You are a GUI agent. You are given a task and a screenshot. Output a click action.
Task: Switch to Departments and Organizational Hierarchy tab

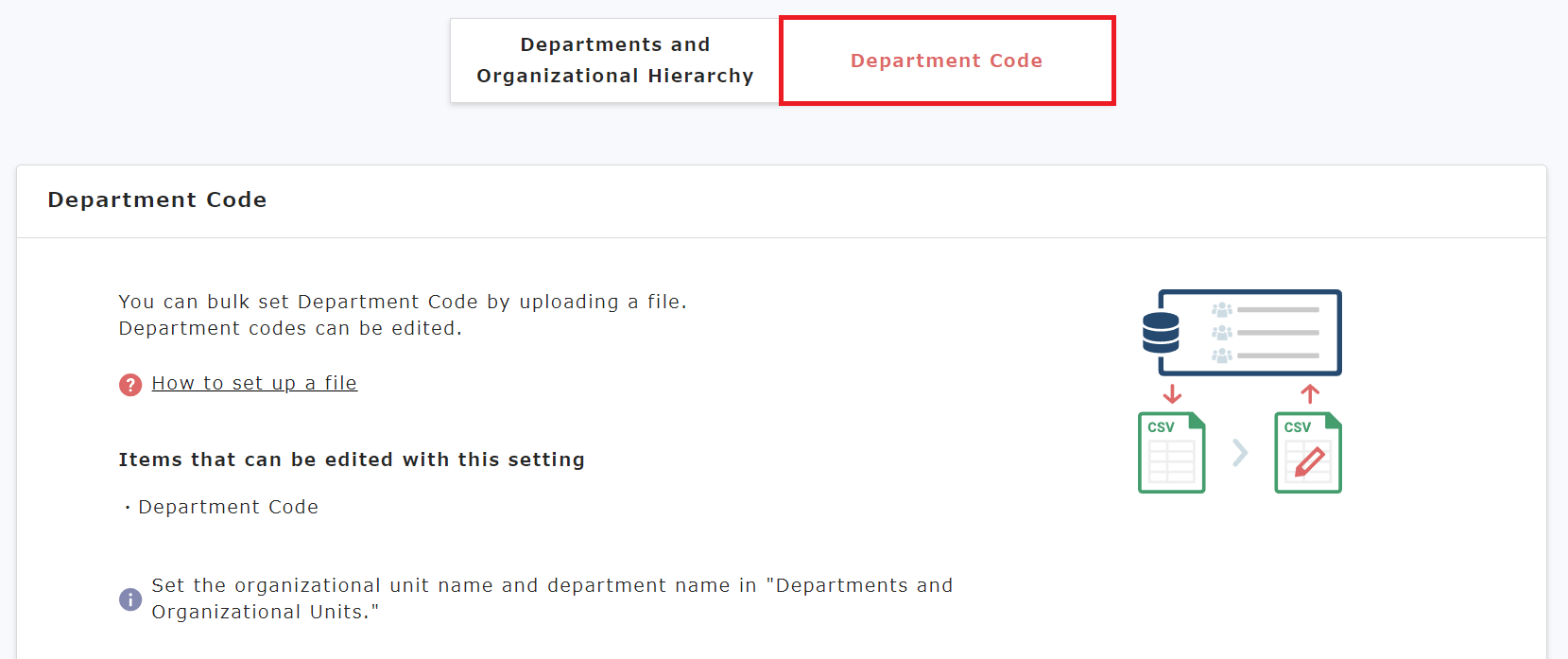click(x=614, y=61)
